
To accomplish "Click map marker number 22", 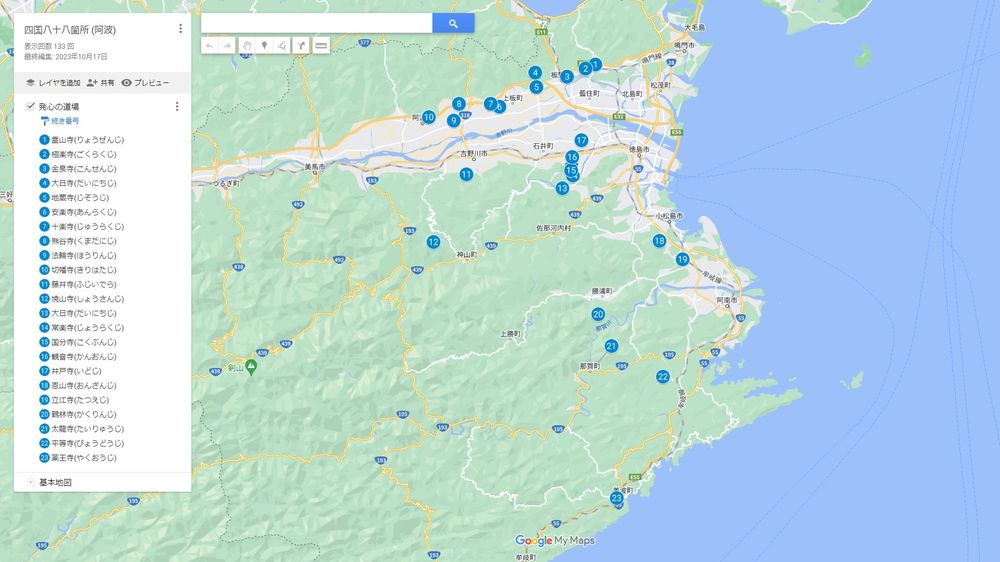I will click(663, 376).
